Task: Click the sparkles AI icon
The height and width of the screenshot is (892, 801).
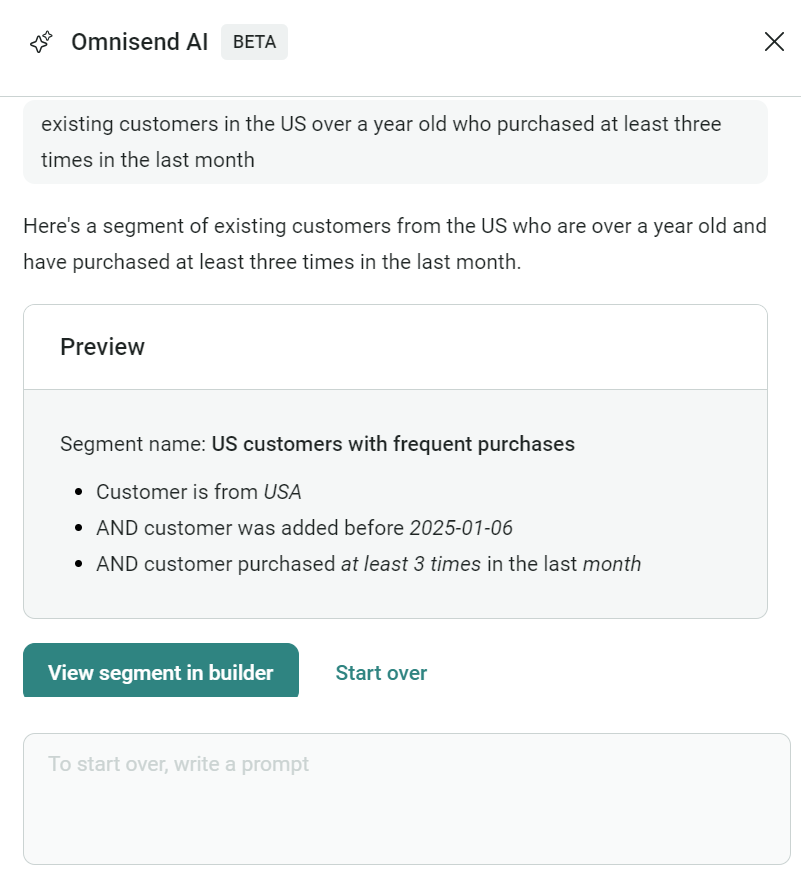Action: (x=41, y=42)
